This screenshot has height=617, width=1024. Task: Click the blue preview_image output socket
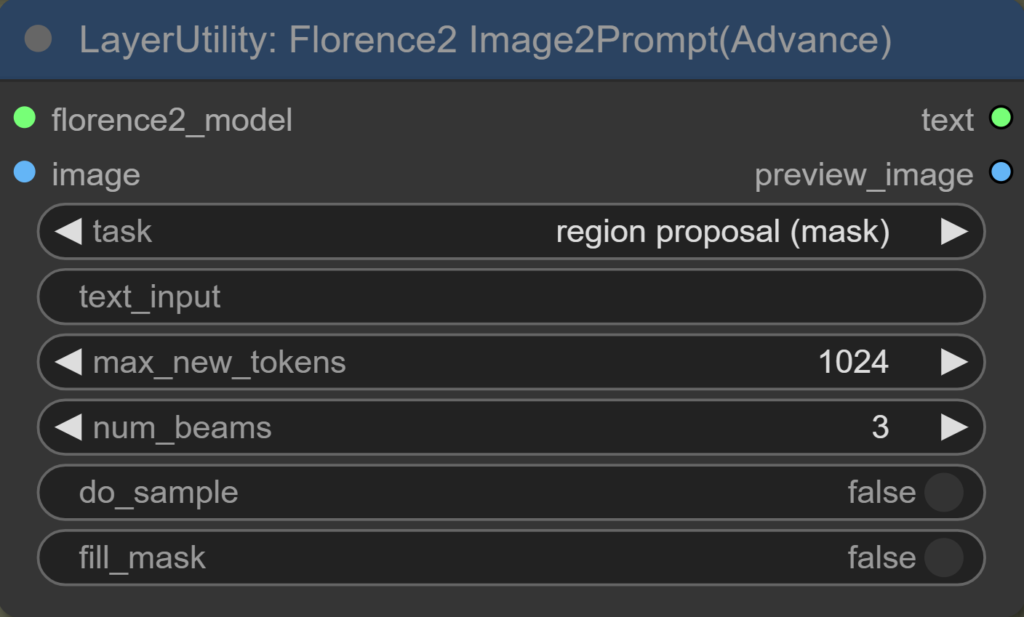(1000, 174)
